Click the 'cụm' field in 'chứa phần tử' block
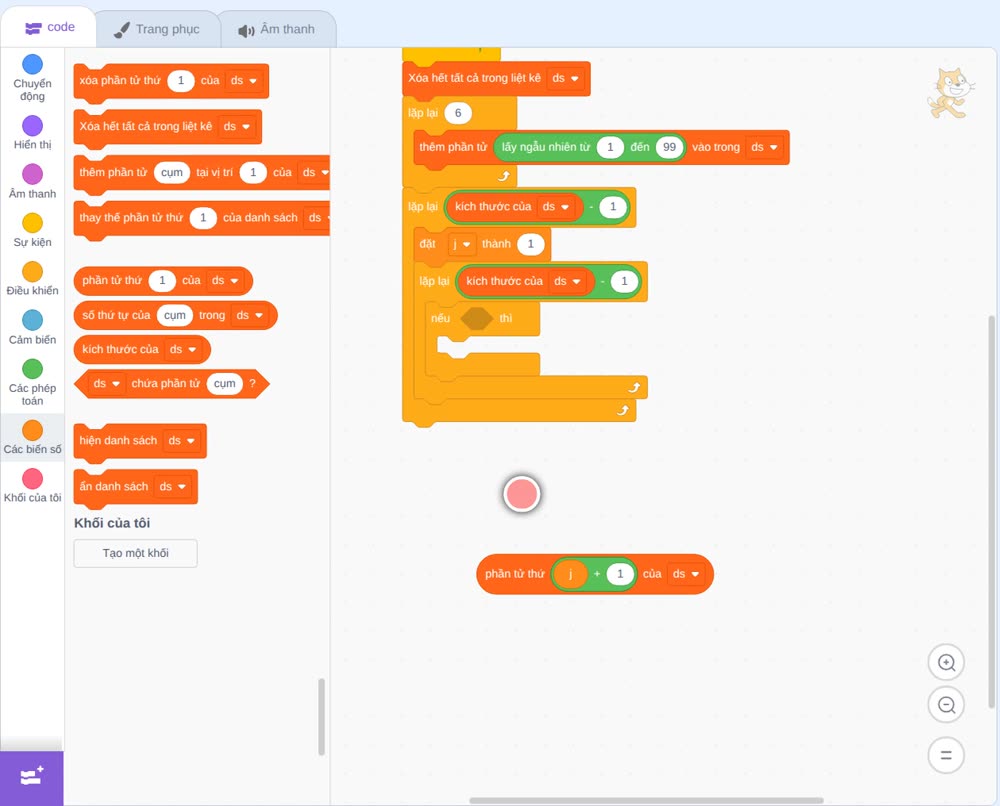 click(224, 383)
